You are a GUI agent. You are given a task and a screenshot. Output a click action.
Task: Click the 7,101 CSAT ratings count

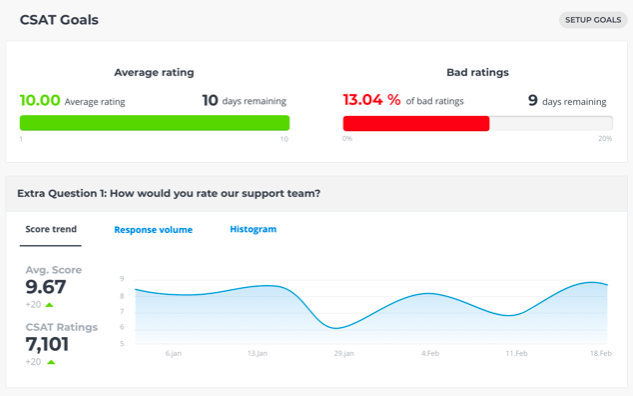(x=47, y=344)
